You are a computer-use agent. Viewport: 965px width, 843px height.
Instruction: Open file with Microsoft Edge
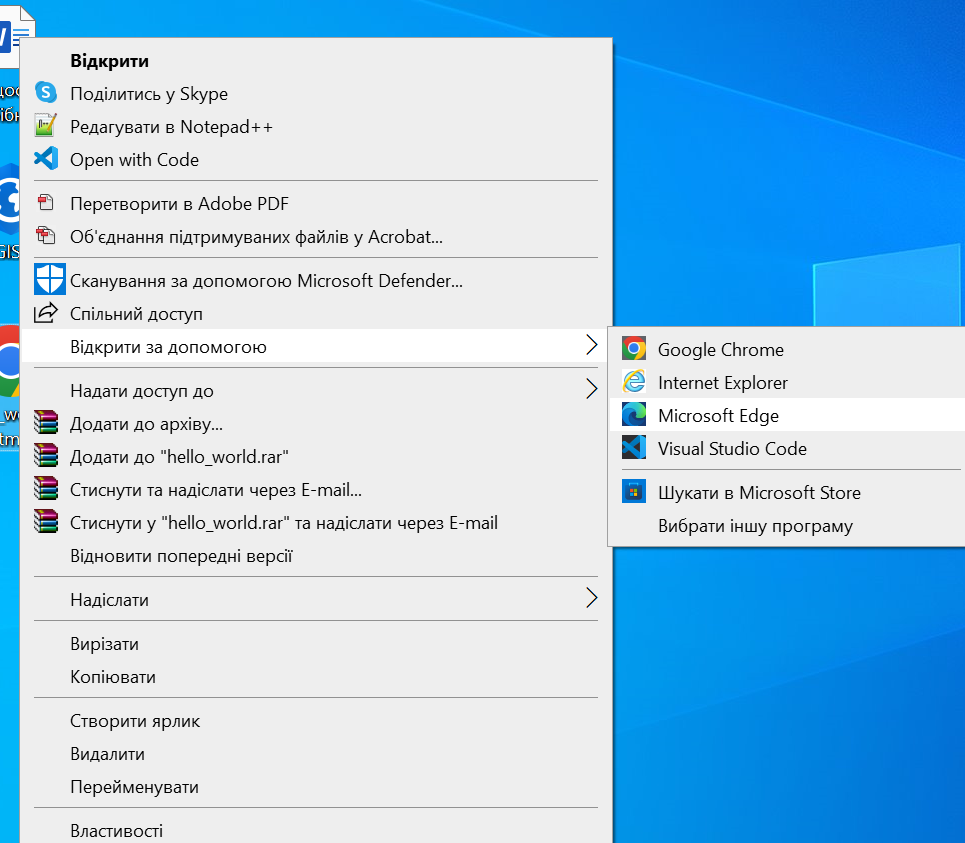click(x=787, y=415)
